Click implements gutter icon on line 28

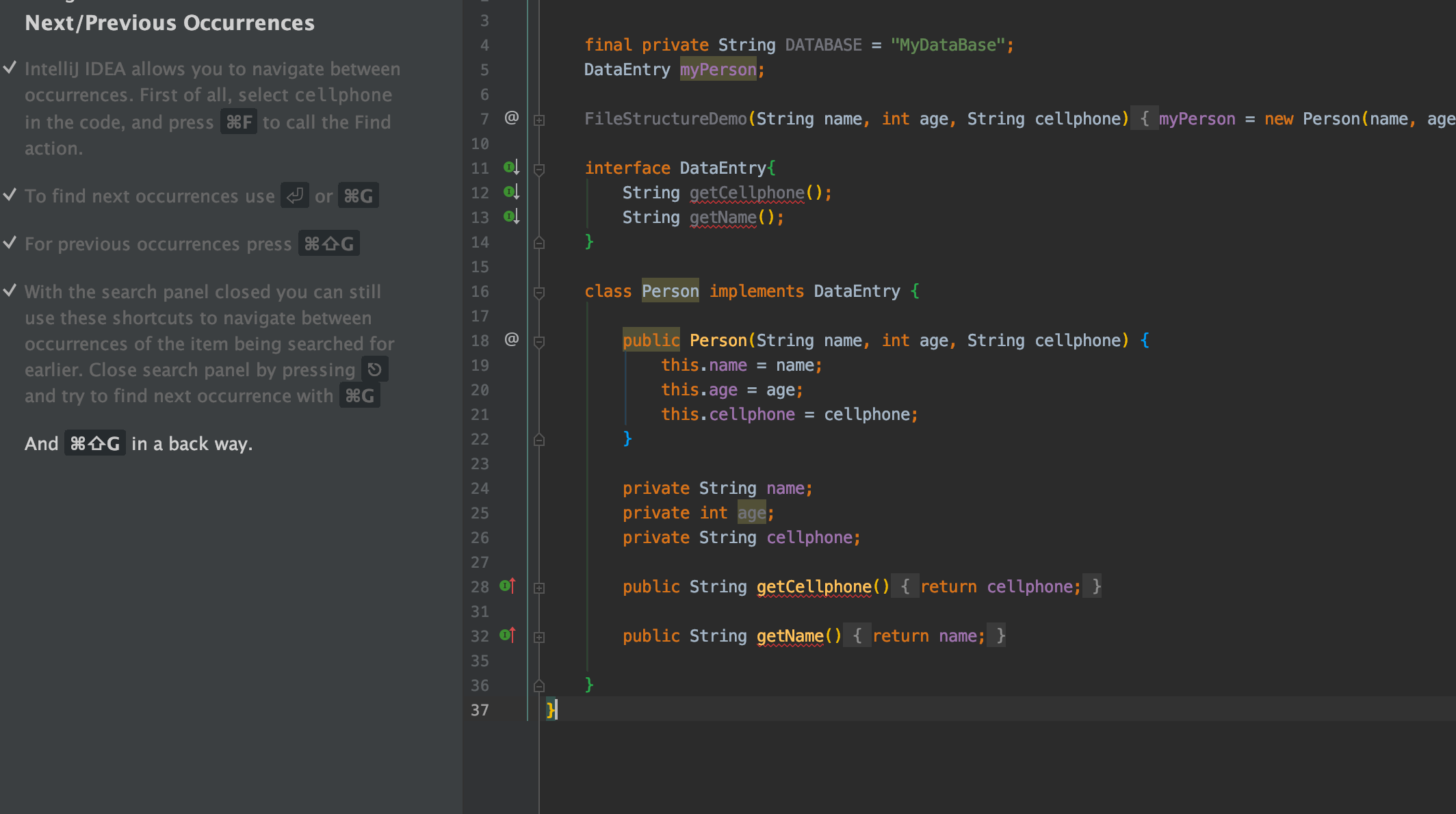(x=508, y=586)
